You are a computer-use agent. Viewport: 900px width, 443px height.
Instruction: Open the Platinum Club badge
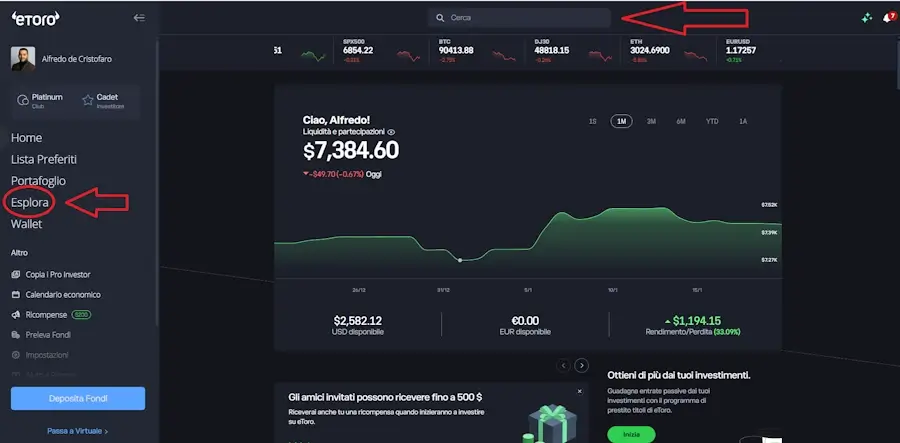[x=40, y=101]
